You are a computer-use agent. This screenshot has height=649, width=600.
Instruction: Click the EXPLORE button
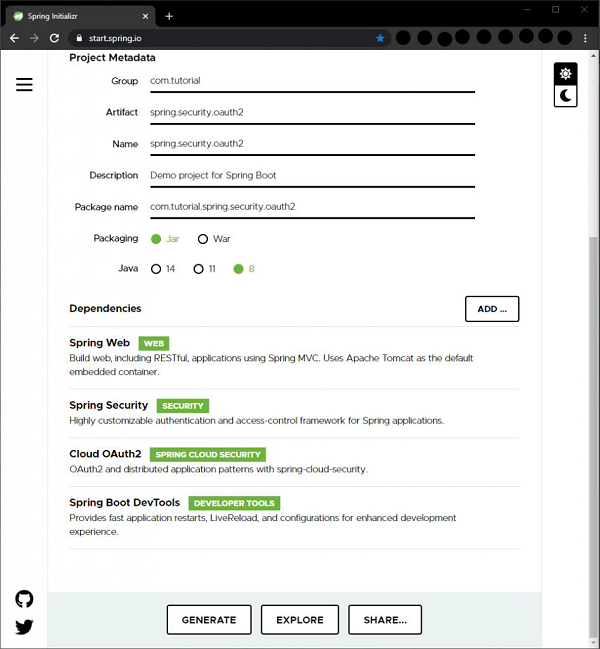pos(300,620)
